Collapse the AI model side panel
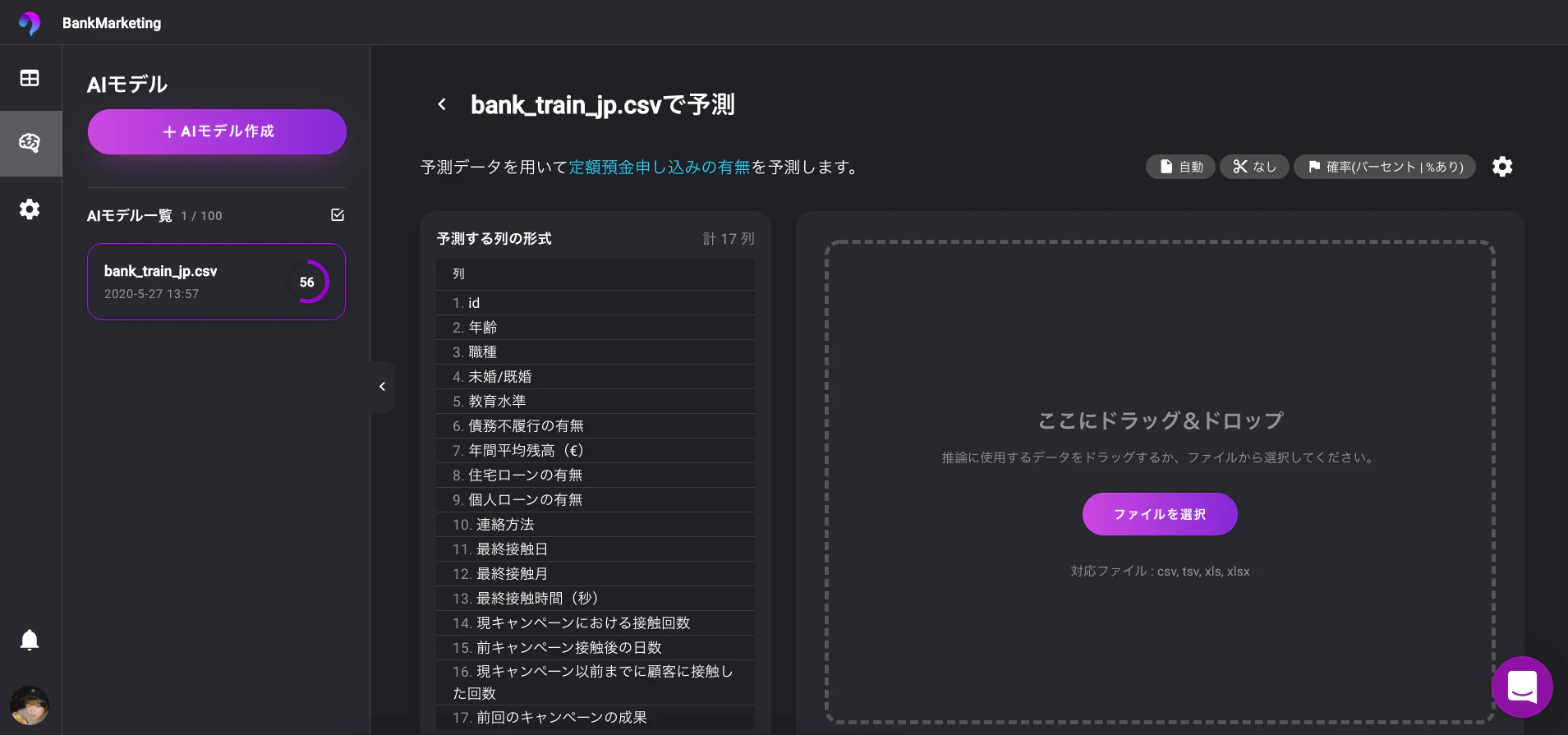The height and width of the screenshot is (735, 1568). tap(382, 387)
